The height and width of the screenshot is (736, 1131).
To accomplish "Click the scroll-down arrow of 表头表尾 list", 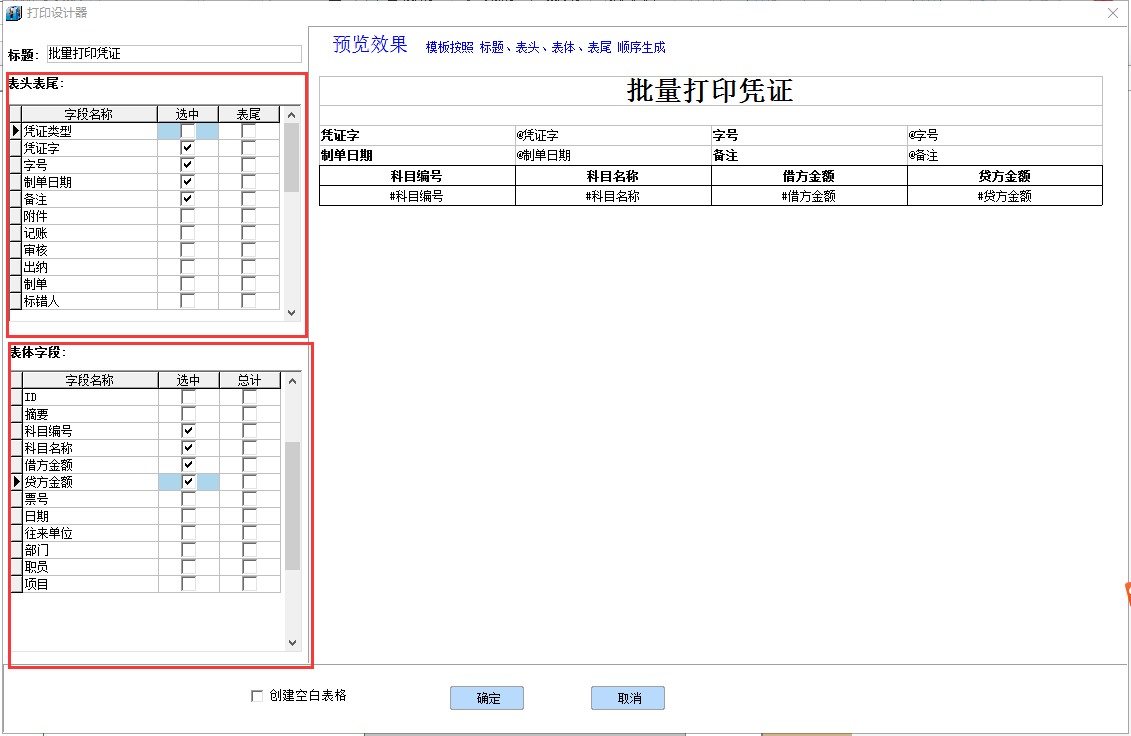I will point(292,312).
